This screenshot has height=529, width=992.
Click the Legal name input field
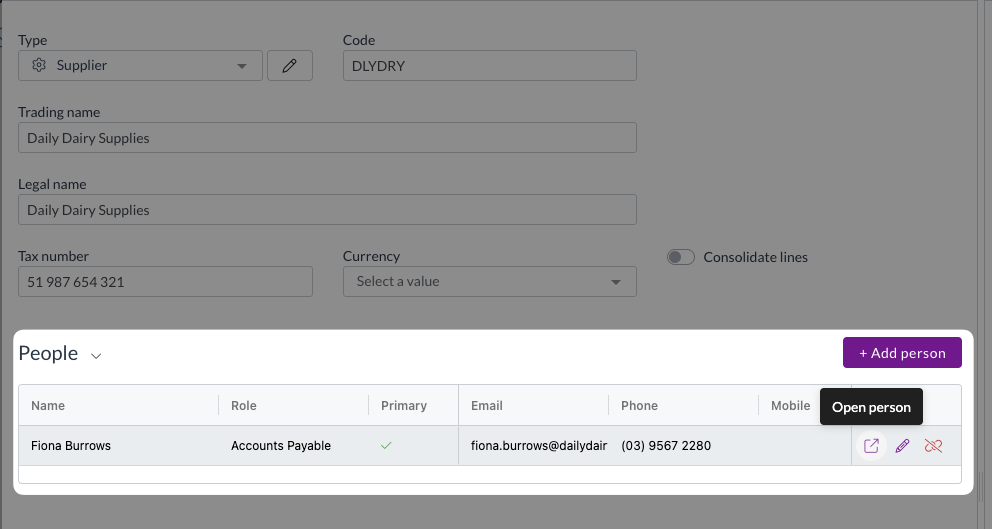(x=327, y=209)
